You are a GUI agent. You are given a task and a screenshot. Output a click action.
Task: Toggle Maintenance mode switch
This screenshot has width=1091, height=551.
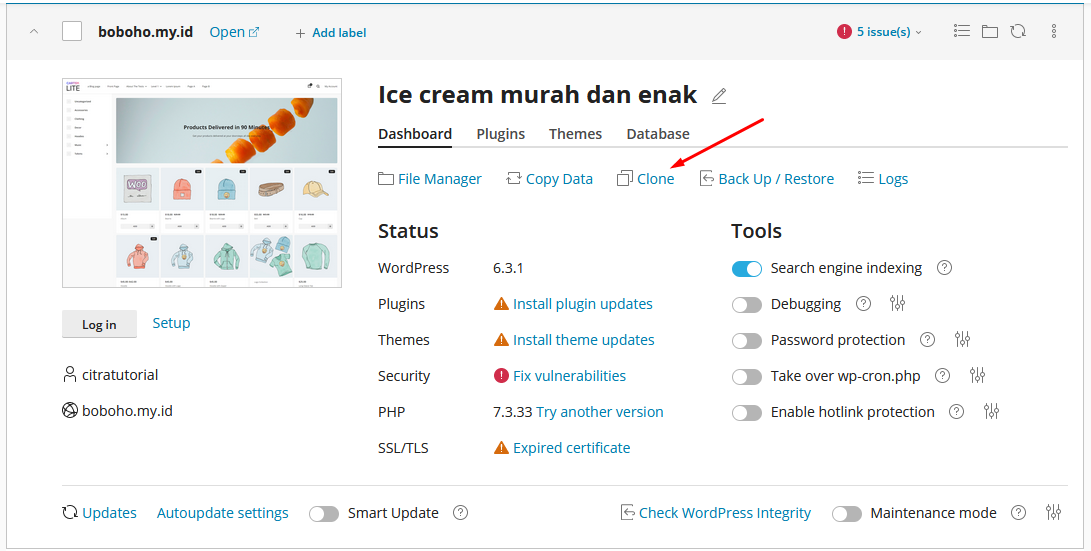pyautogui.click(x=847, y=514)
